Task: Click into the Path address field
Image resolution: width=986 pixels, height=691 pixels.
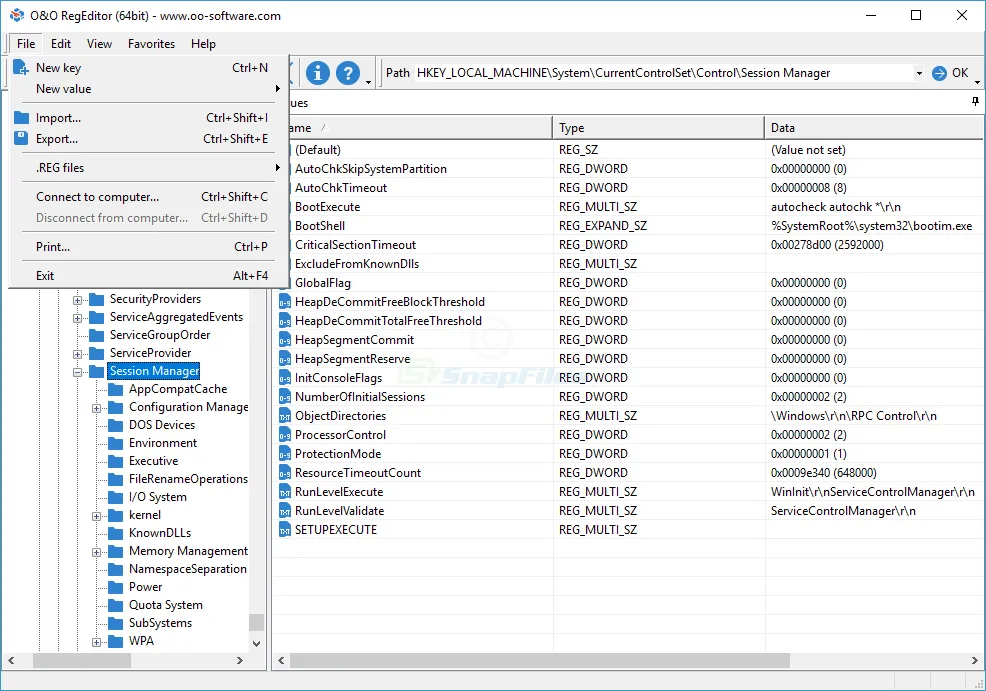Action: (663, 73)
